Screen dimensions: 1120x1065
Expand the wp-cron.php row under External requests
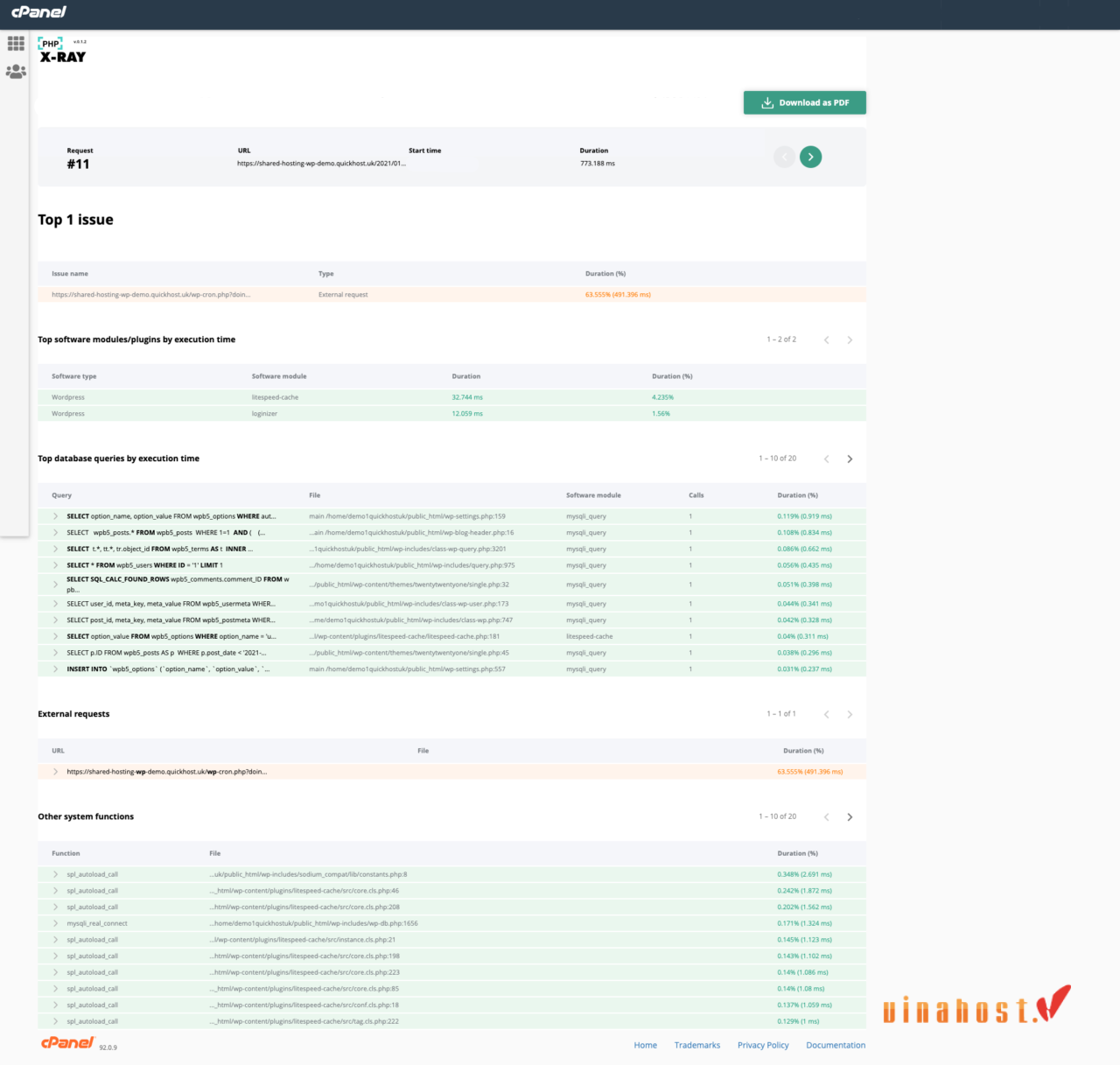coord(55,772)
